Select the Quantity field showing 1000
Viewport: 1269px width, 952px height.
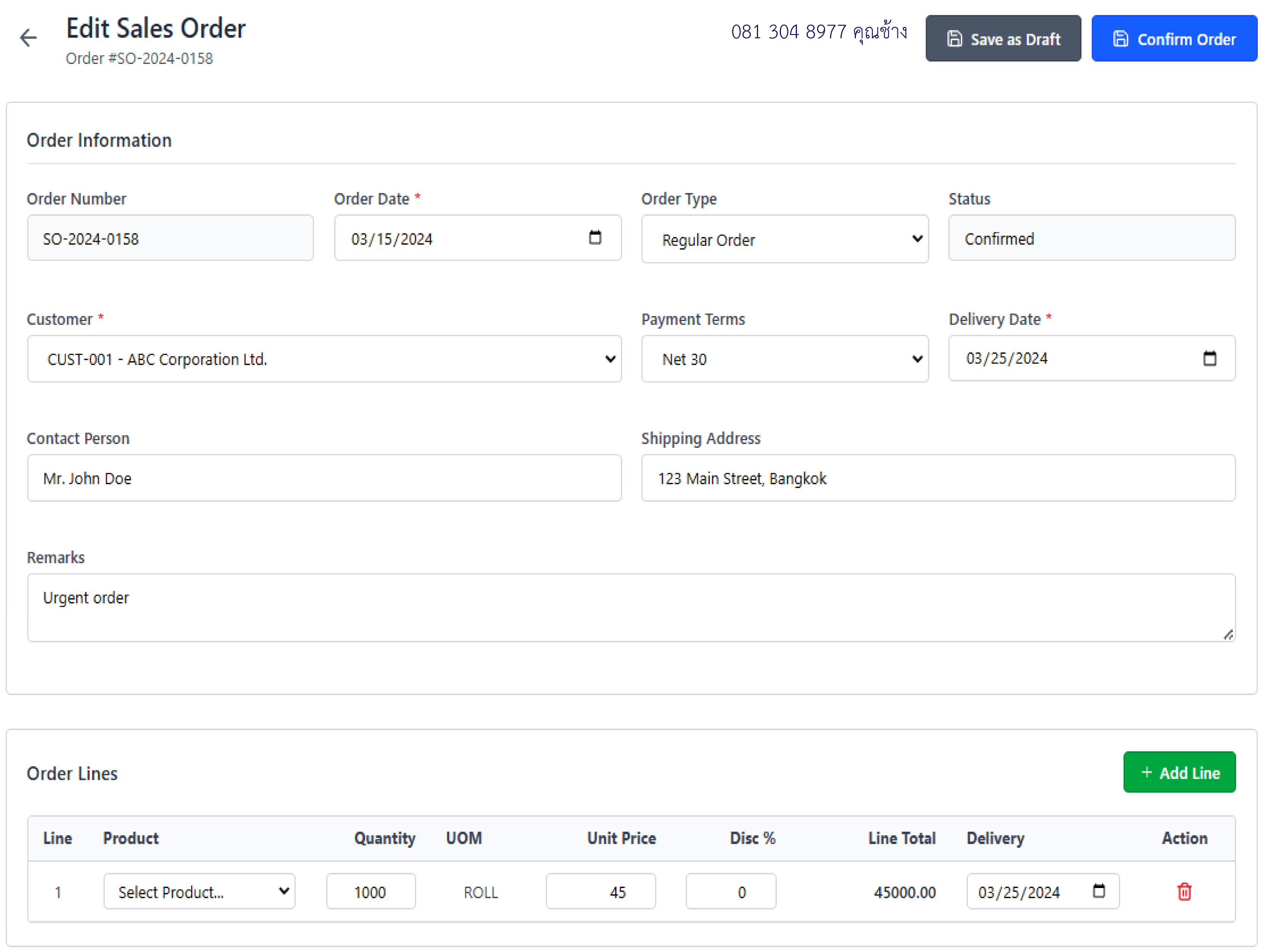coord(370,891)
